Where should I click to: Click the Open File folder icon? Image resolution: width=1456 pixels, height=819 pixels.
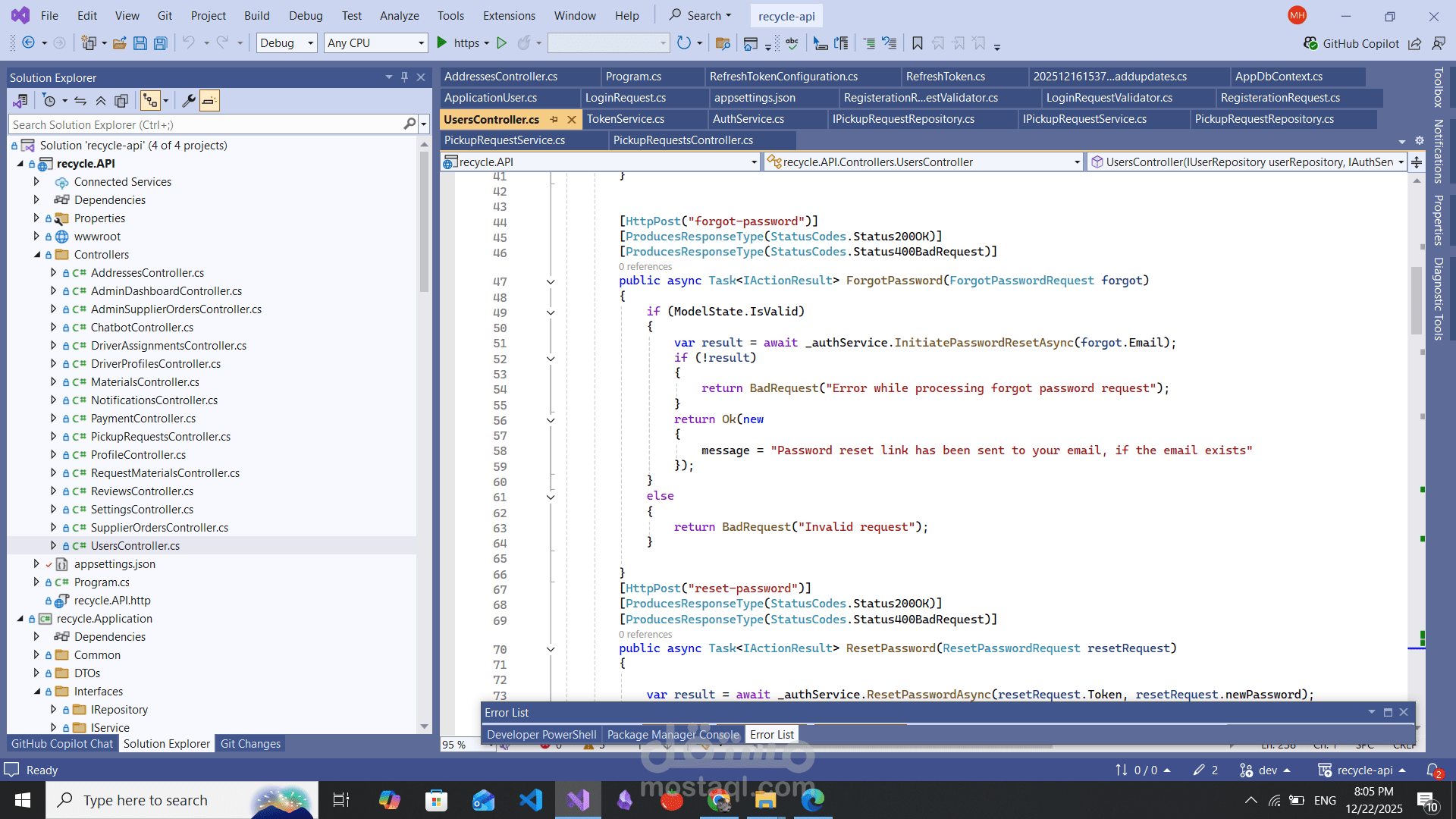click(119, 43)
